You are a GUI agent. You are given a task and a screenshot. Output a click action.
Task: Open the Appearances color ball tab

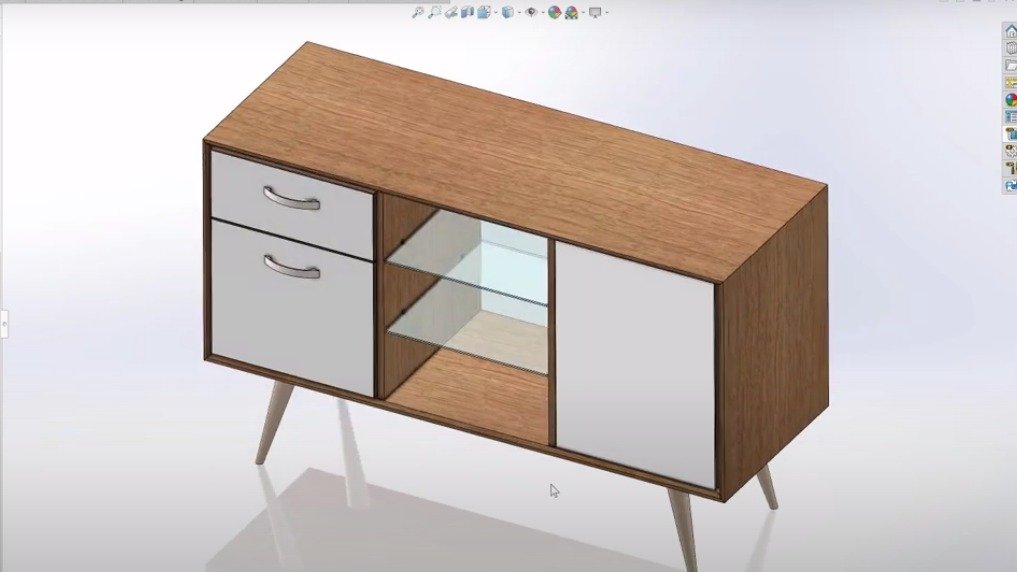[x=1010, y=100]
